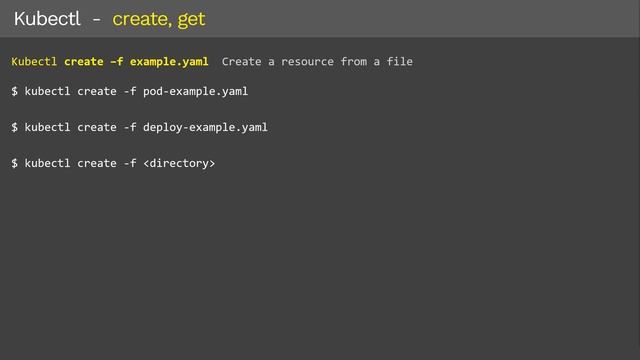Click the command '$ kubectl create -f <directory>'
Image resolution: width=640 pixels, height=360 pixels.
pyautogui.click(x=113, y=163)
